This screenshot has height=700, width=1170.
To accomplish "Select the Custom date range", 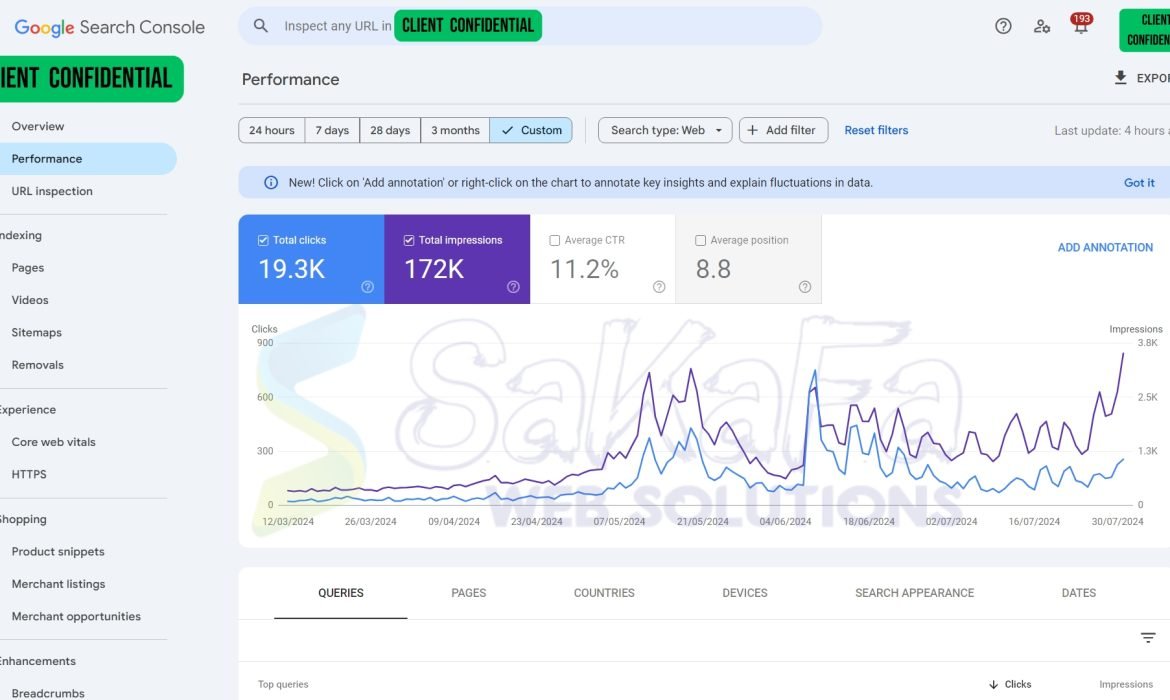I will [x=531, y=130].
